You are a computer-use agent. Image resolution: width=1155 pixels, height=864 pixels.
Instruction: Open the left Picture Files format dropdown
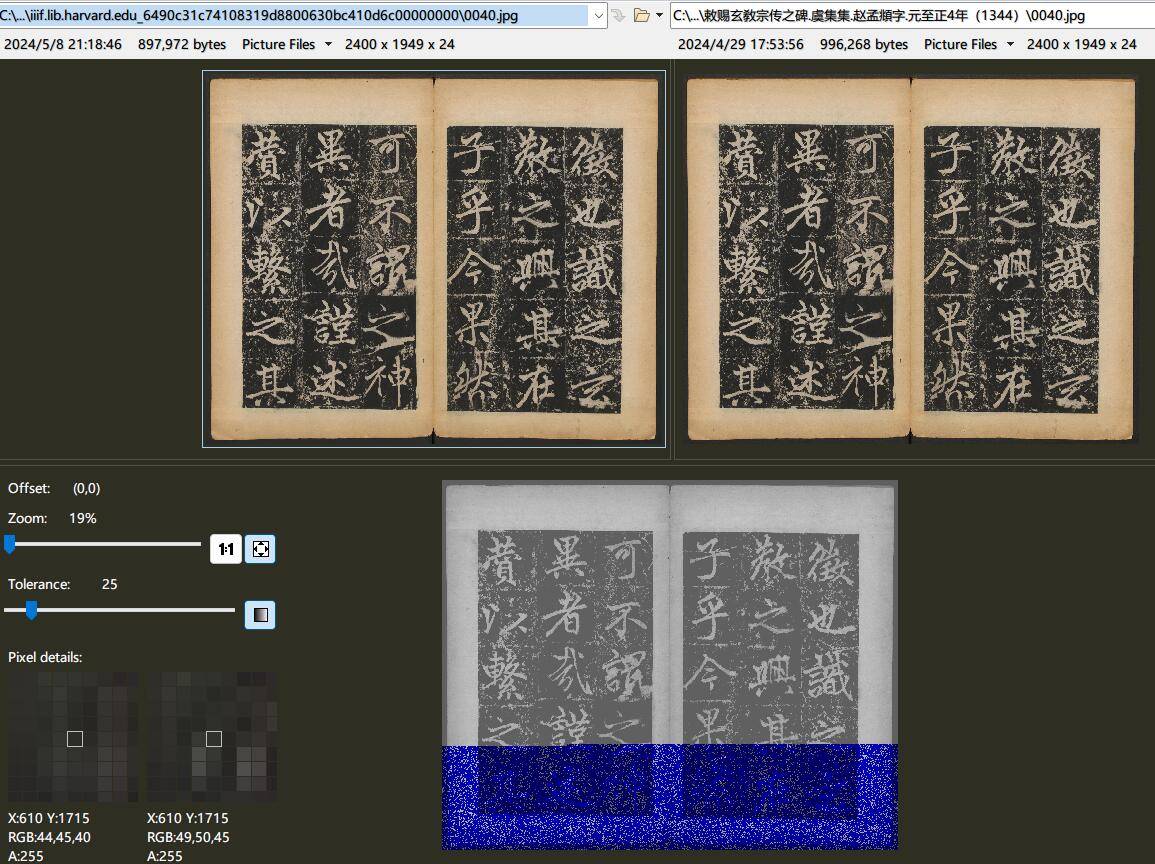pyautogui.click(x=328, y=45)
